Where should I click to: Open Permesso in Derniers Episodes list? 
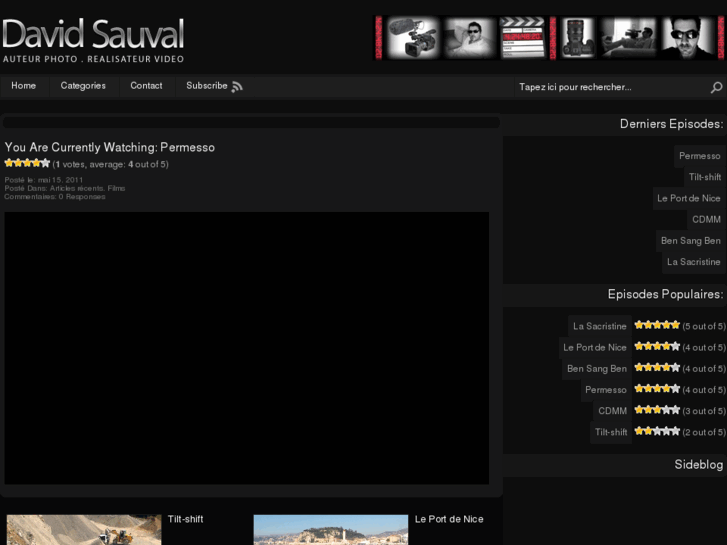click(700, 156)
